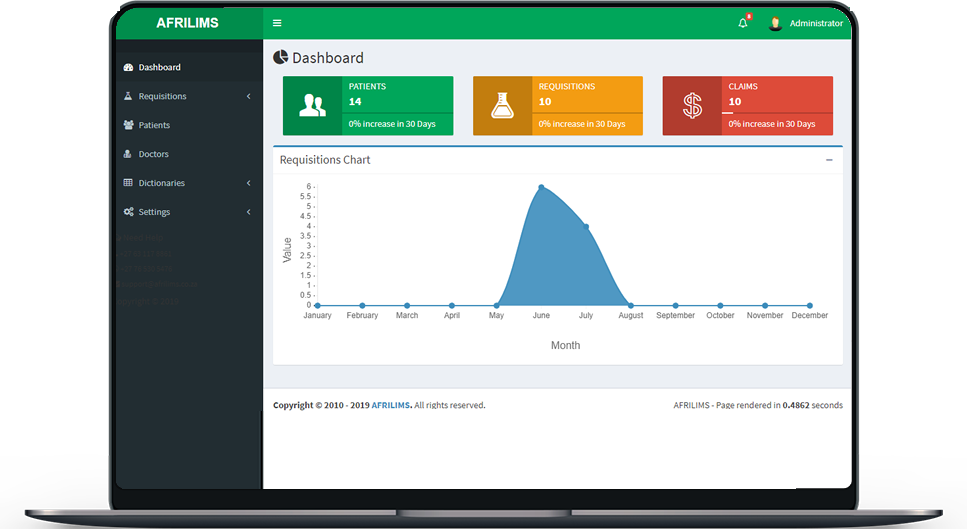This screenshot has width=967, height=529.
Task: Collapse the Requisitions Chart panel
Action: (x=829, y=160)
